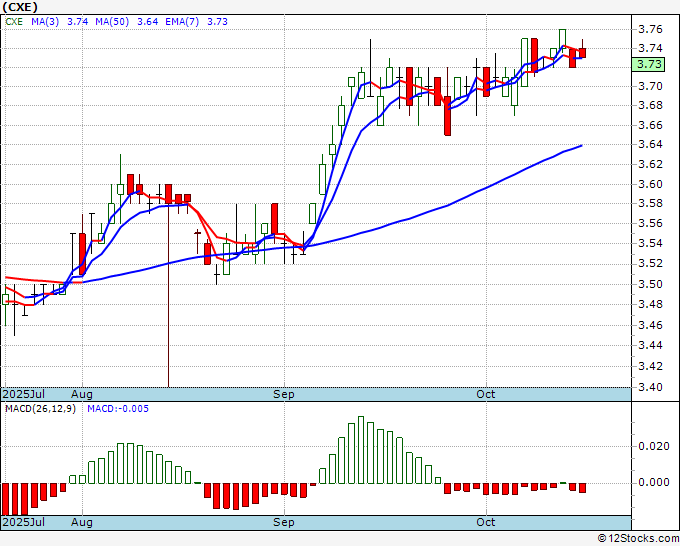Click the Sep label on price chart axis
Viewport: 680px width, 546px height.
(284, 394)
